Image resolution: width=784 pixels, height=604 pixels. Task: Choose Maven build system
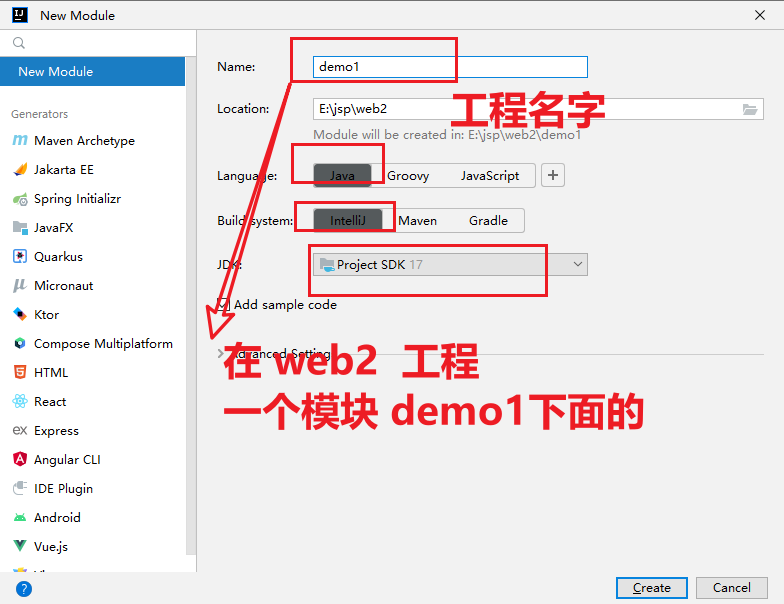pos(418,220)
